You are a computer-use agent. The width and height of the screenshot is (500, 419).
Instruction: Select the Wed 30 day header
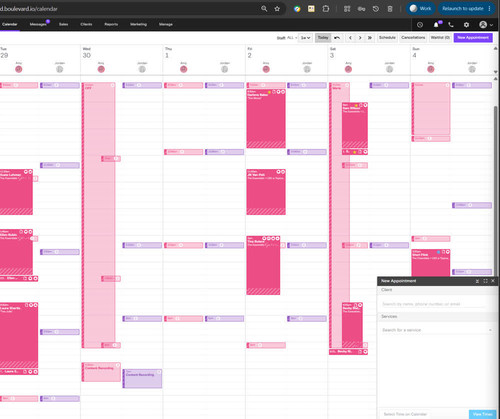[87, 53]
